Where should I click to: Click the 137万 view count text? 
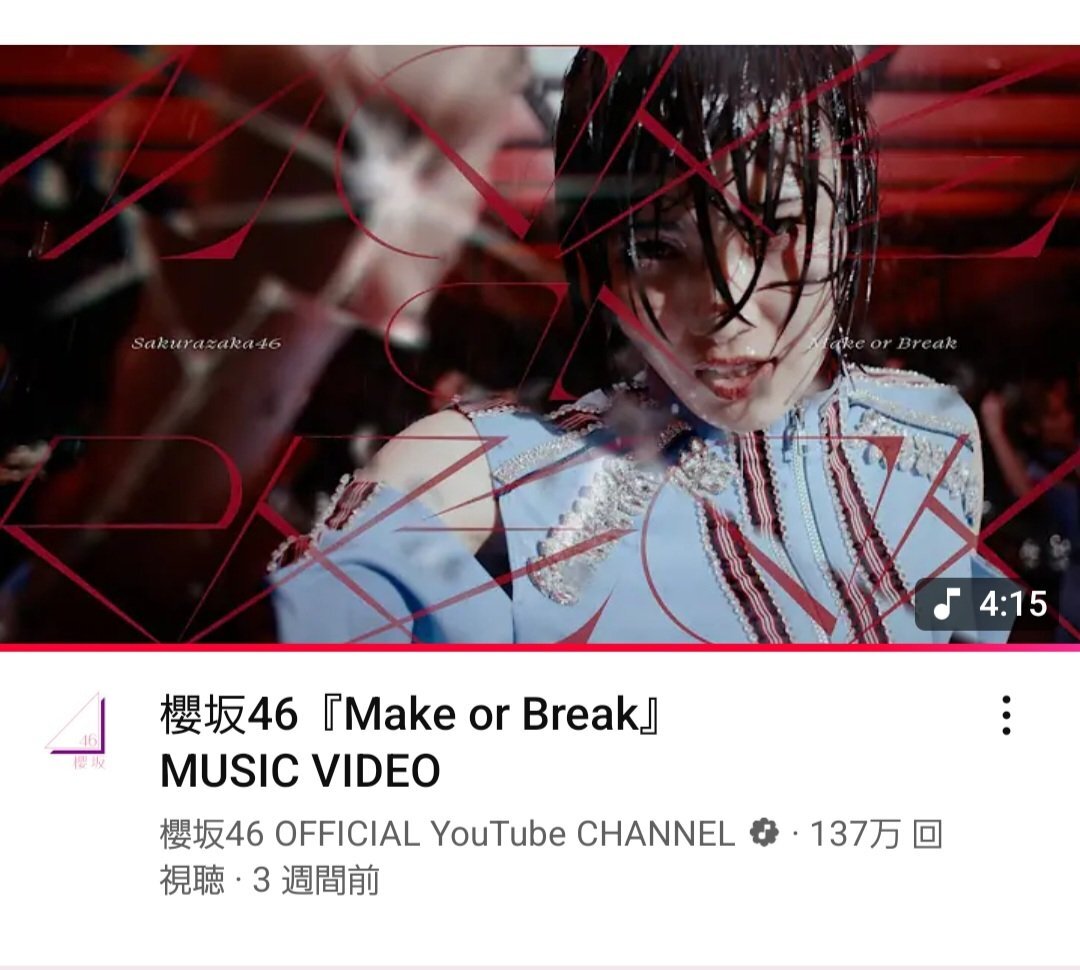[855, 834]
